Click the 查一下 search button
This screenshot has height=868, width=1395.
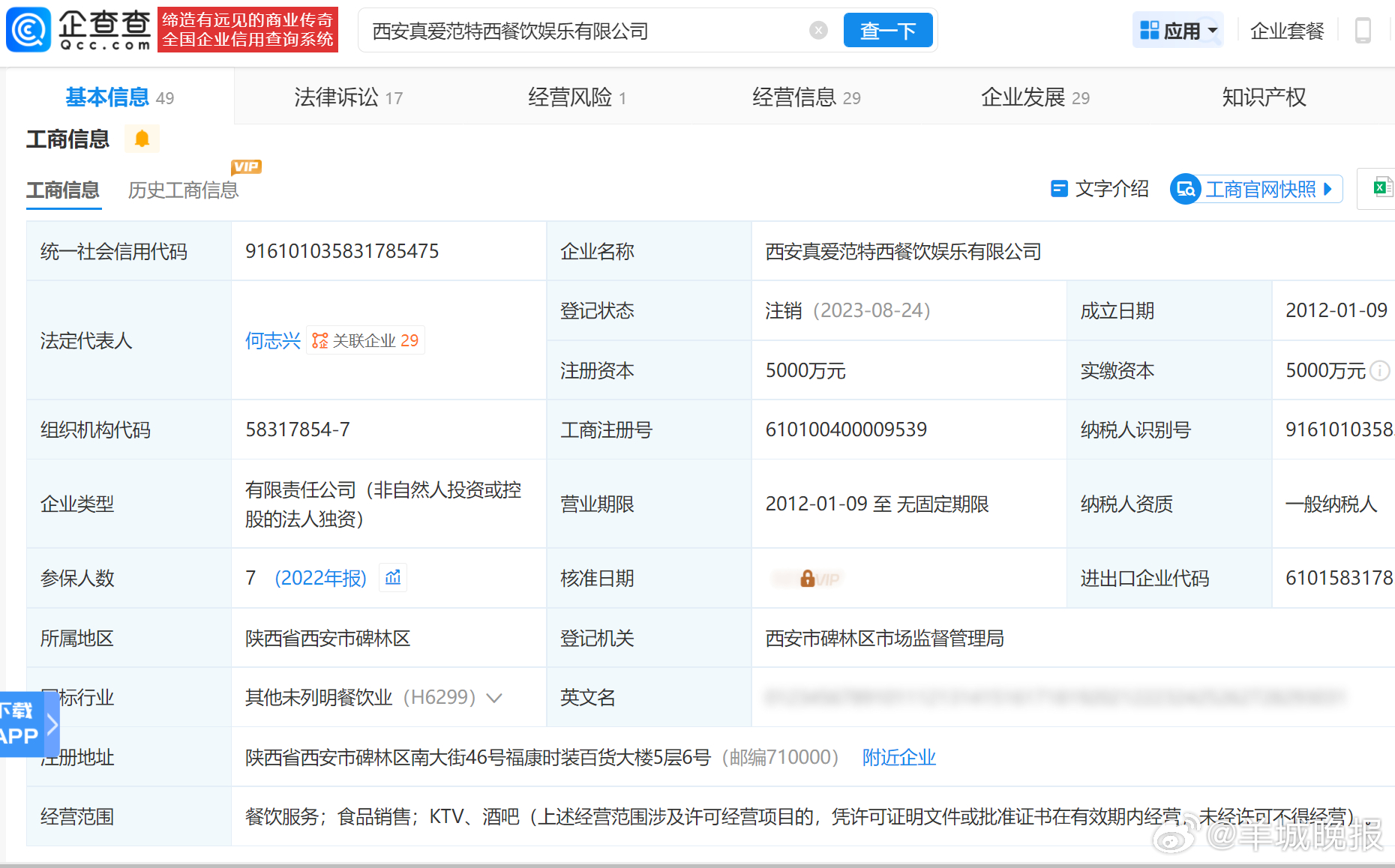coord(888,31)
